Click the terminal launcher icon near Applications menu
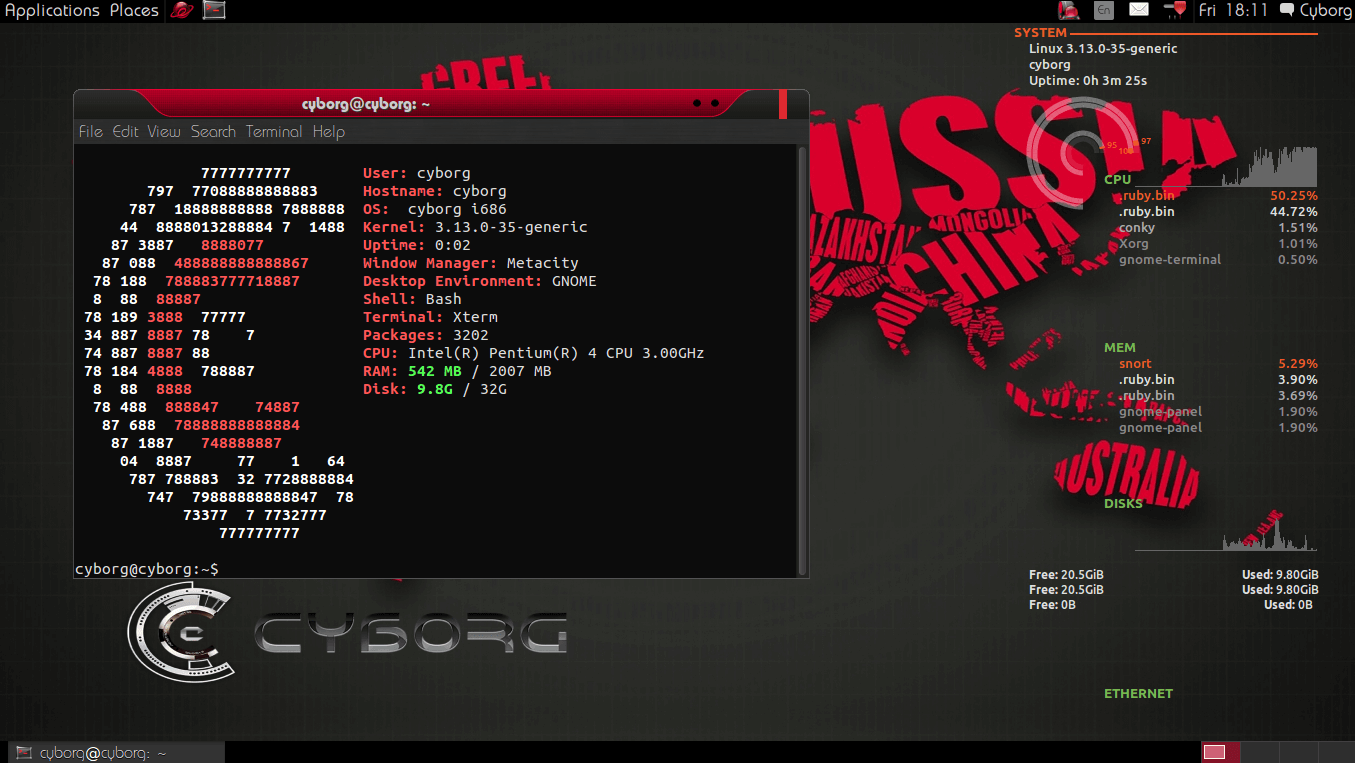This screenshot has width=1355, height=763. 213,11
